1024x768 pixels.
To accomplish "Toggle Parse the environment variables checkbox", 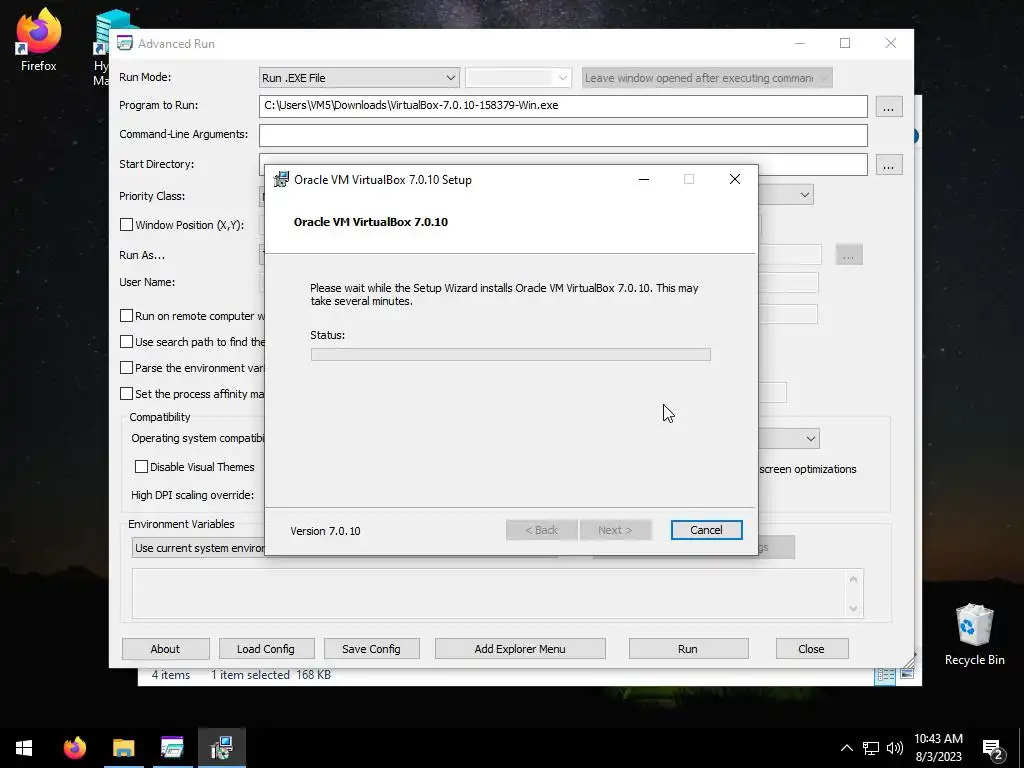I will click(x=127, y=368).
